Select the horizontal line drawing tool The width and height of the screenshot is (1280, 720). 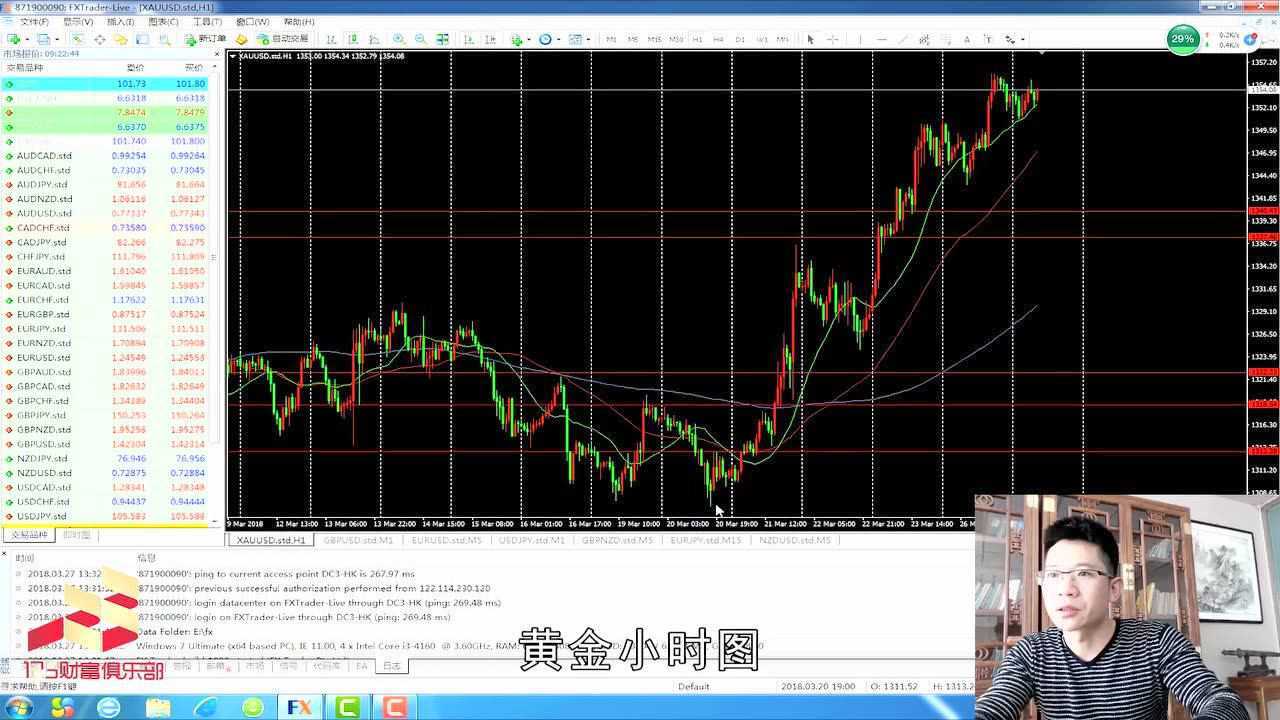[883, 39]
